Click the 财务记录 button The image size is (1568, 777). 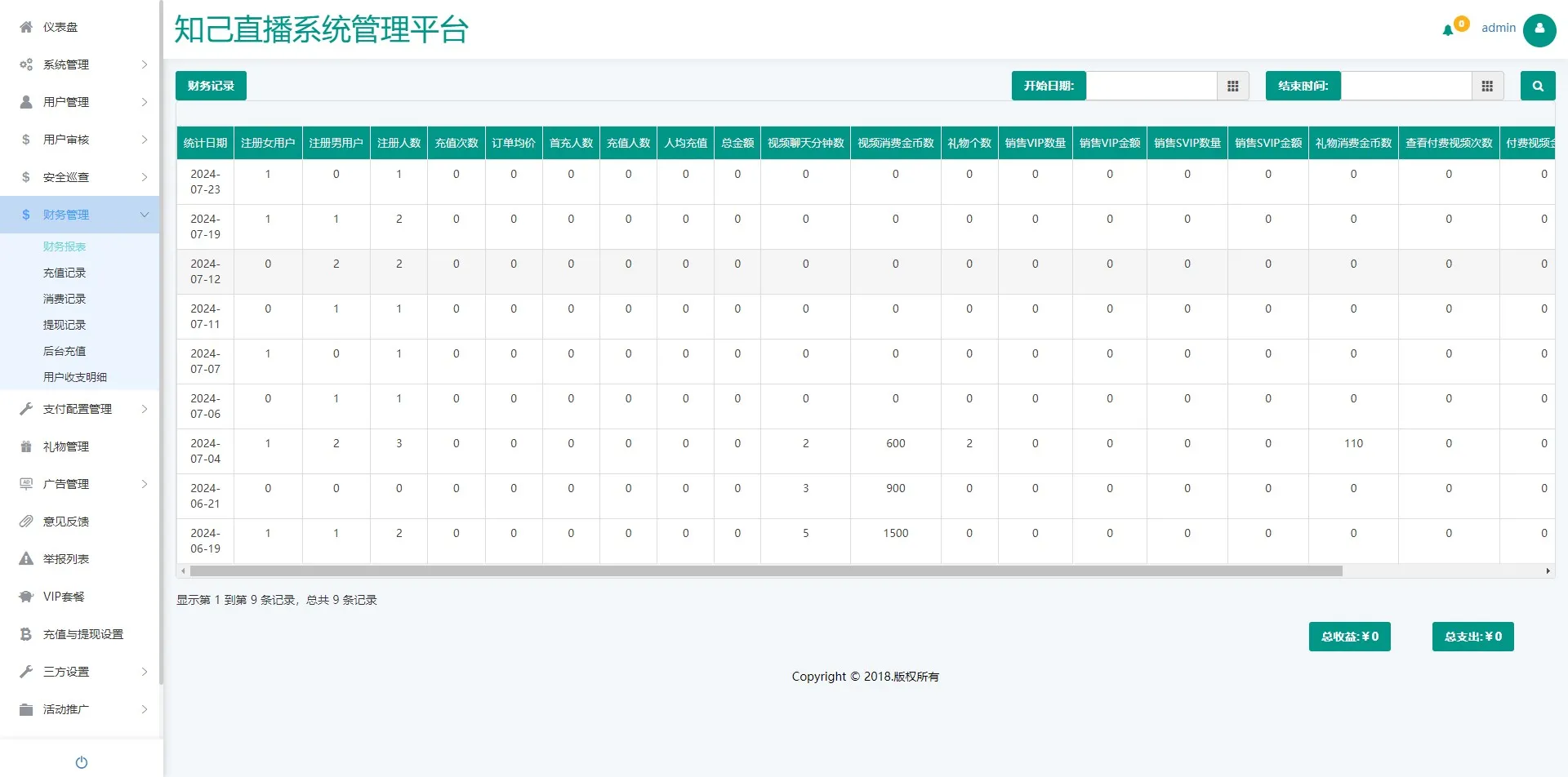tap(211, 86)
